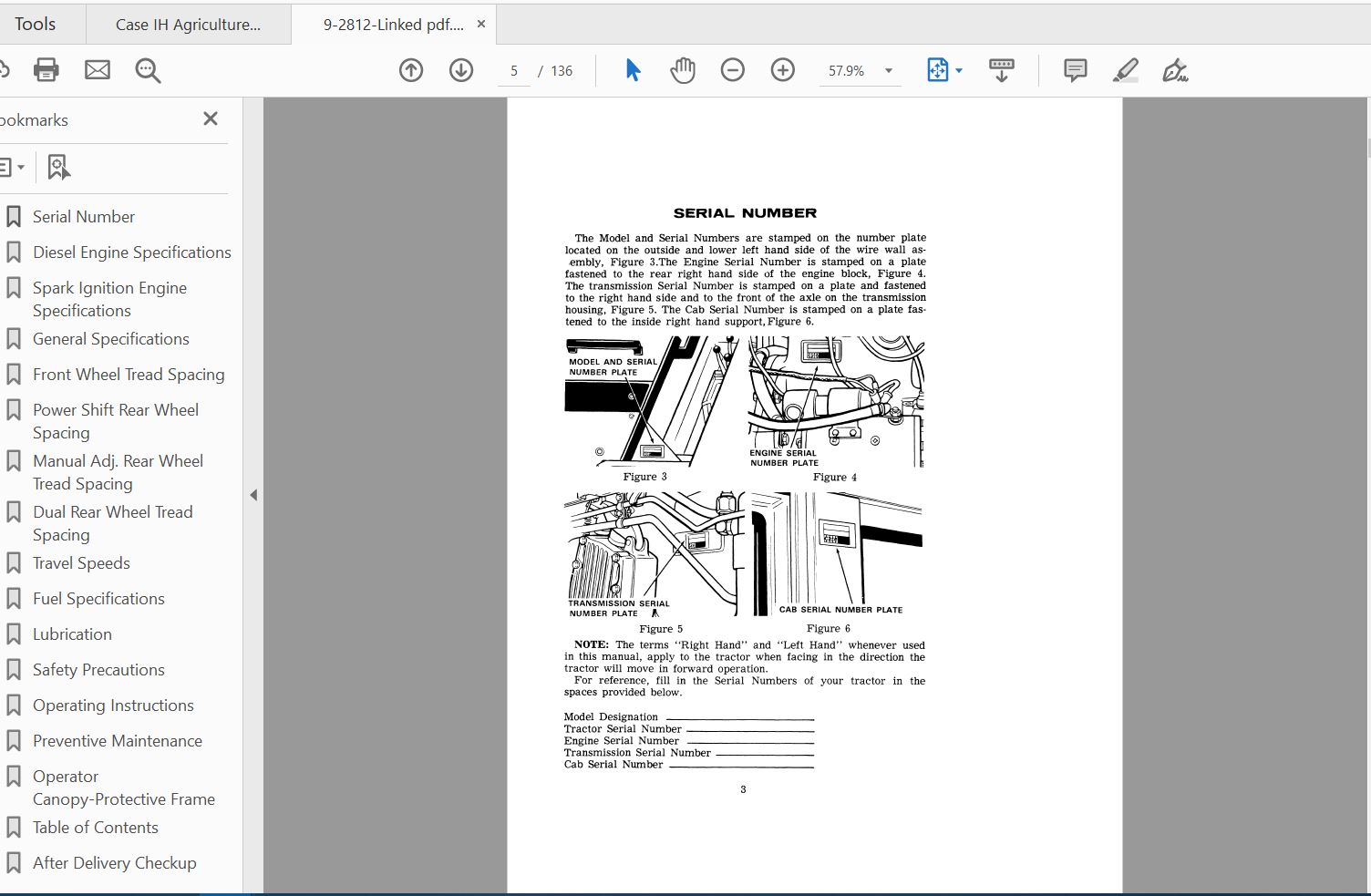Email the PDF file
Screen dimensions: 1371x896
pos(97,69)
